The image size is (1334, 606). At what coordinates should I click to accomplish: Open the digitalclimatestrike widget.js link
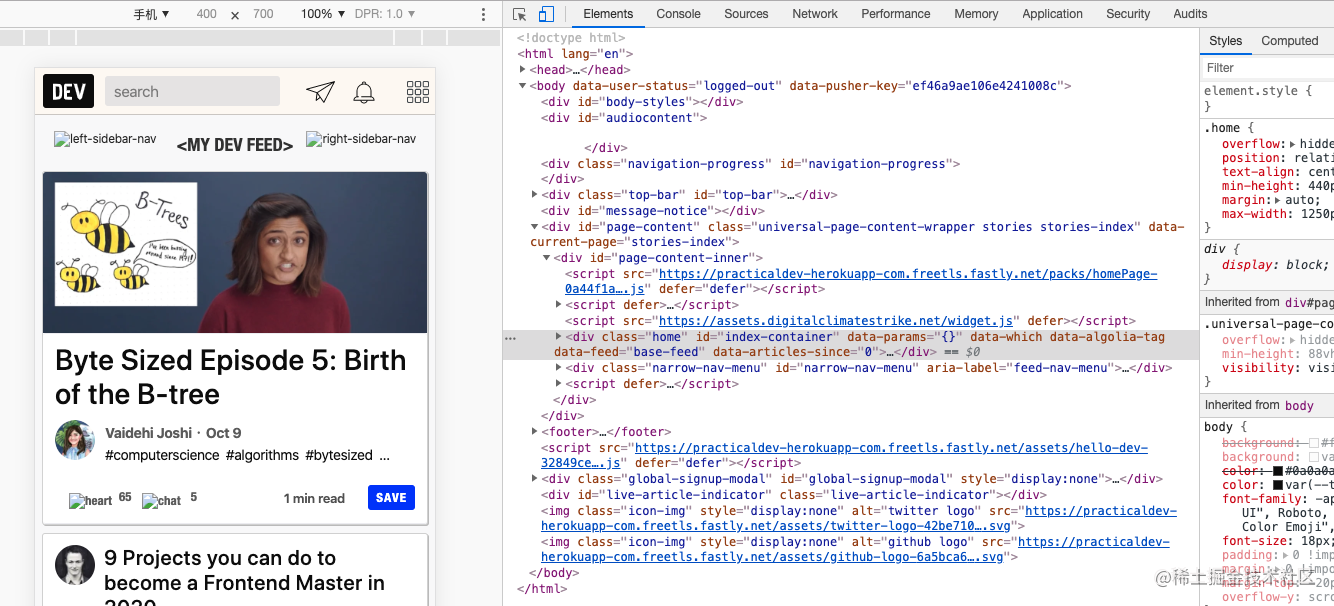[837, 321]
